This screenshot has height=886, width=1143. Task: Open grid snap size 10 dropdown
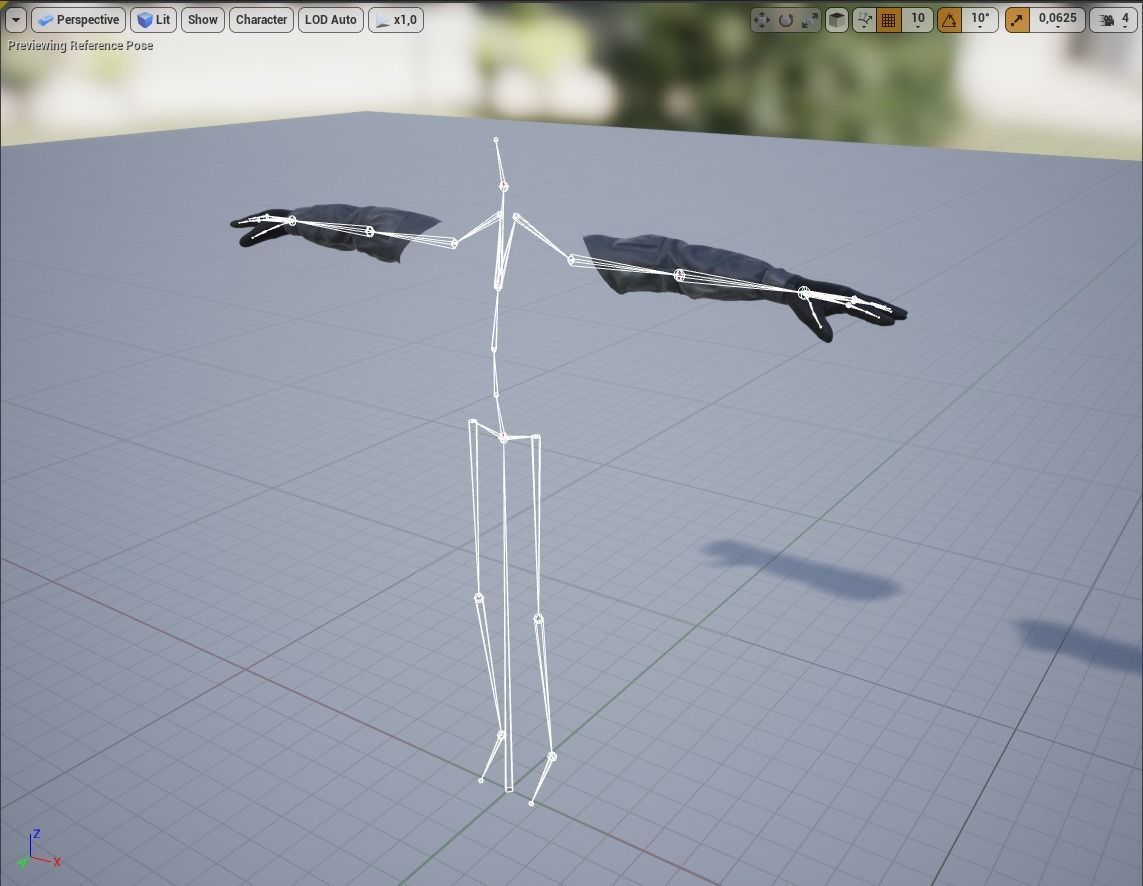click(918, 20)
